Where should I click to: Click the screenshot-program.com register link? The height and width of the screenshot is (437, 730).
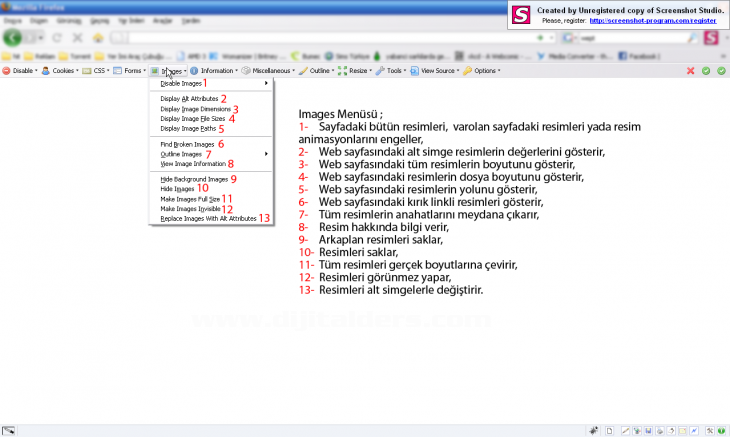[653, 19]
